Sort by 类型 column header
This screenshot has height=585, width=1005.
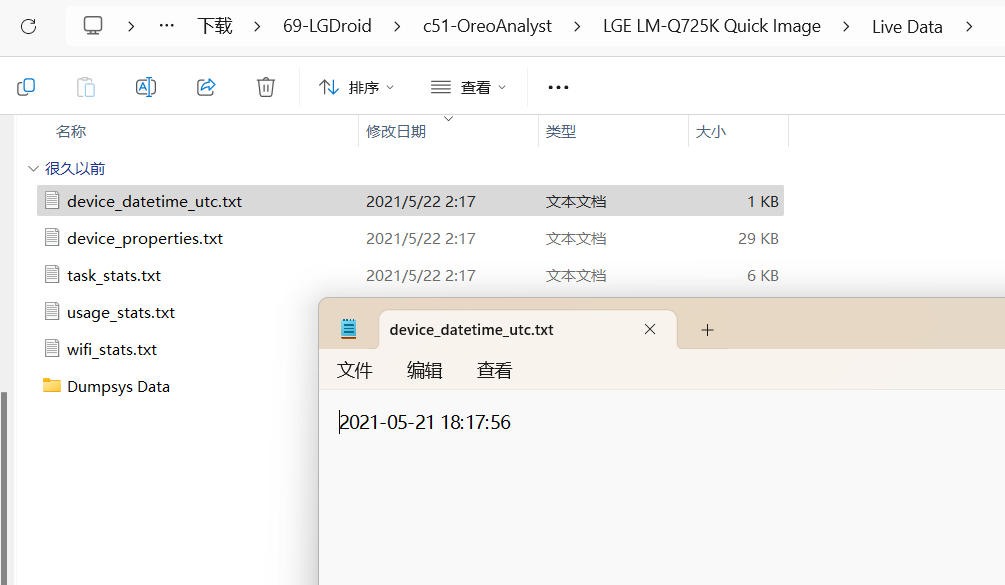pyautogui.click(x=561, y=131)
